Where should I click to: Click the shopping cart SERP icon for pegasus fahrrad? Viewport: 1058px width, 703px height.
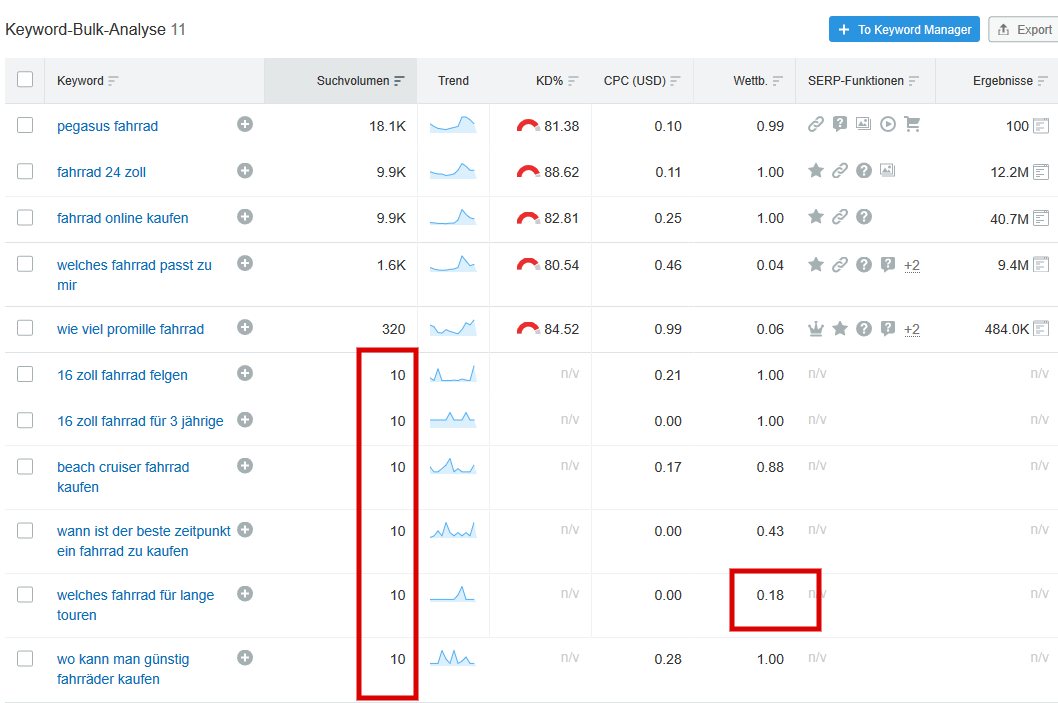[912, 125]
